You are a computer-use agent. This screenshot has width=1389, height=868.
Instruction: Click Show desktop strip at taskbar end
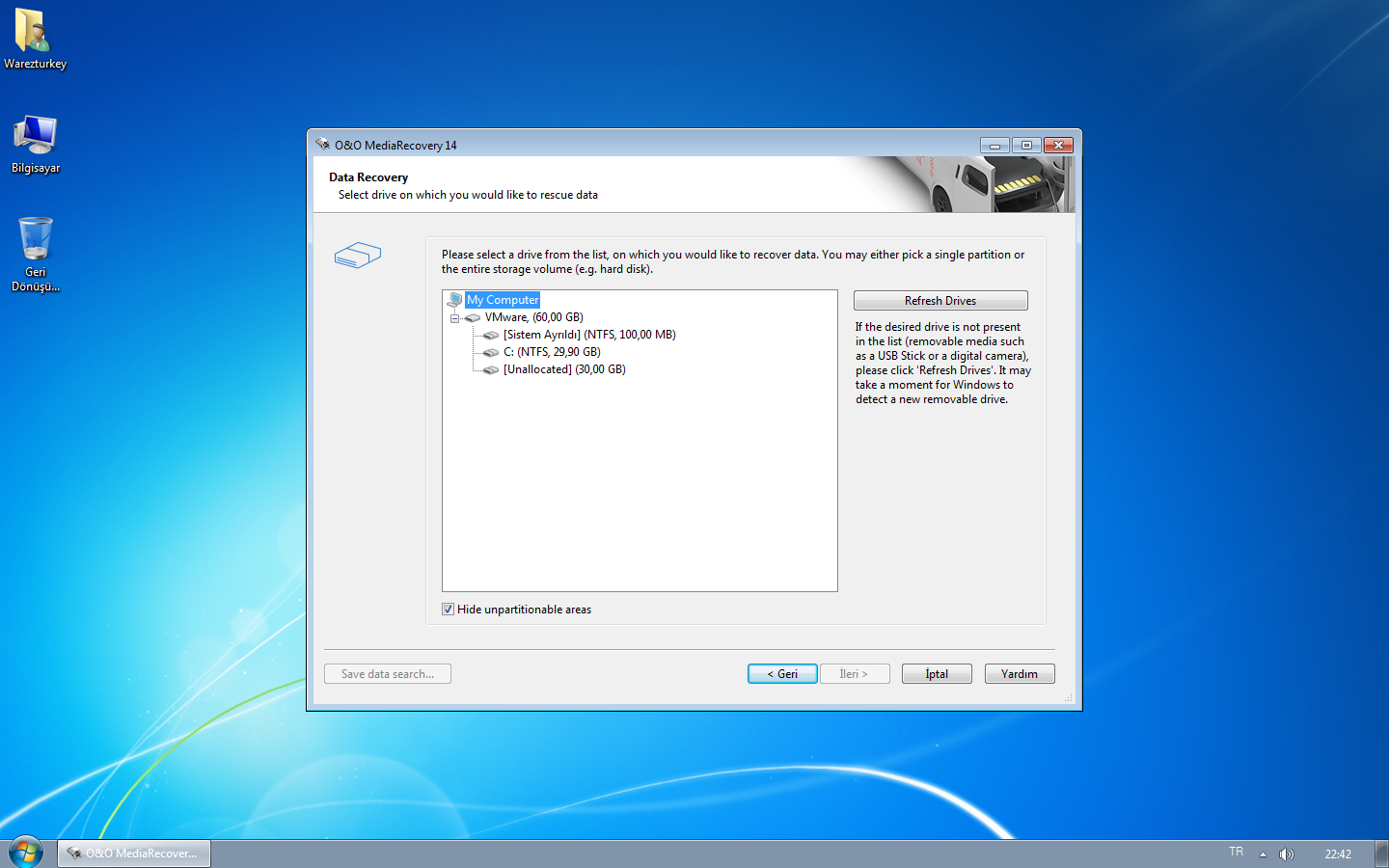pyautogui.click(x=1381, y=854)
